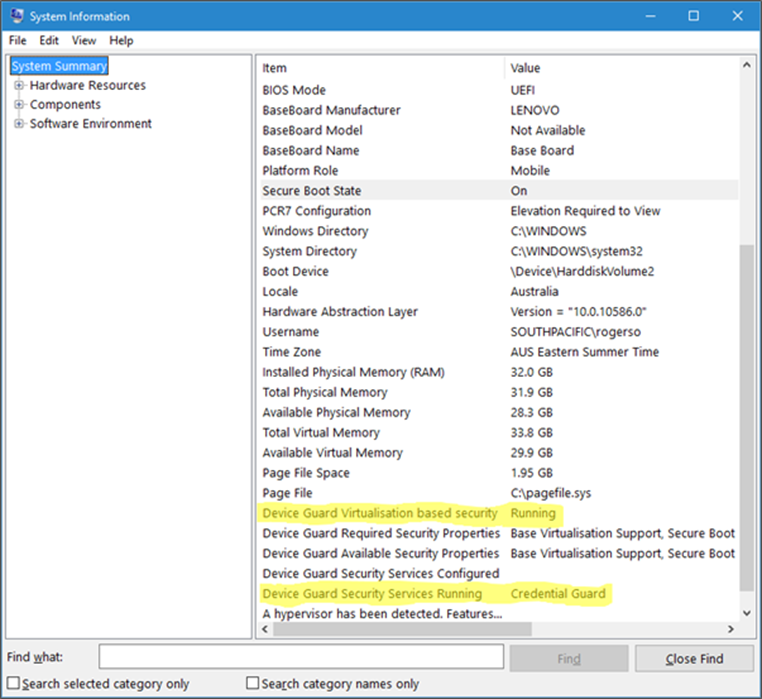Click the horizontal scrollbar thumb

point(402,629)
